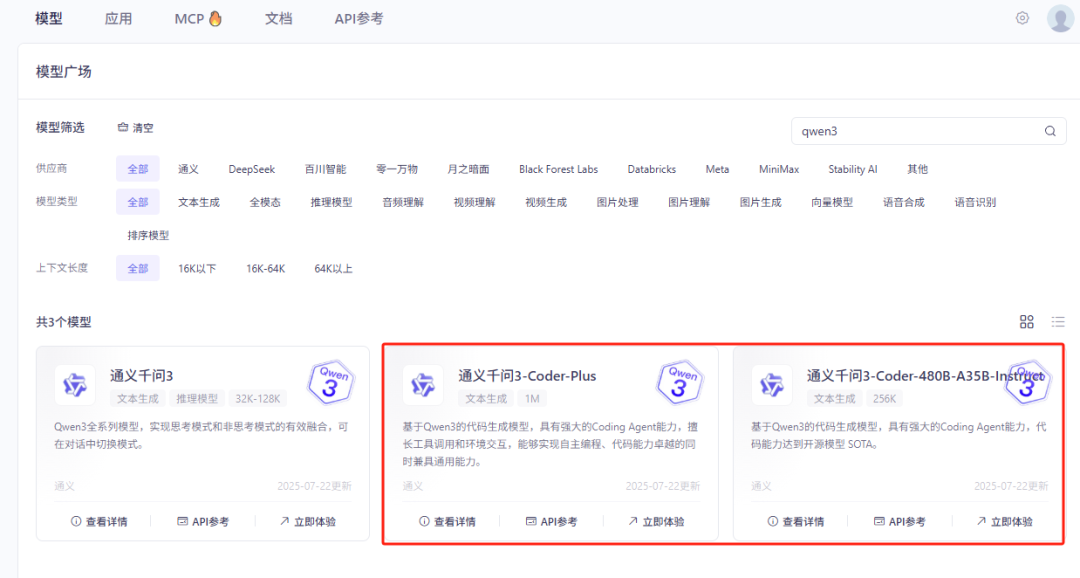This screenshot has width=1080, height=578.
Task: Open the settings gear icon
Action: 1022,18
